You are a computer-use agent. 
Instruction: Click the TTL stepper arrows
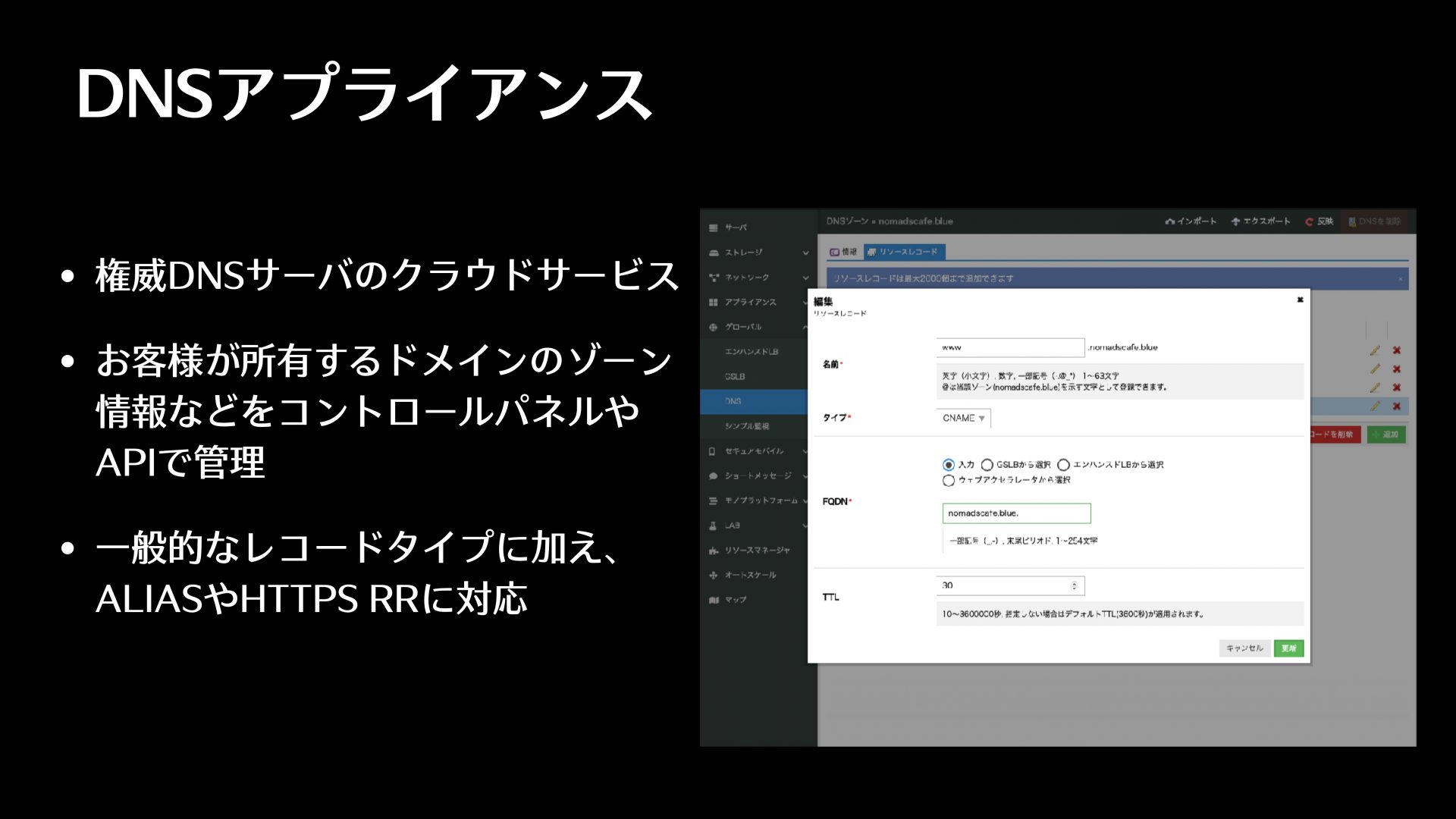[x=1074, y=585]
